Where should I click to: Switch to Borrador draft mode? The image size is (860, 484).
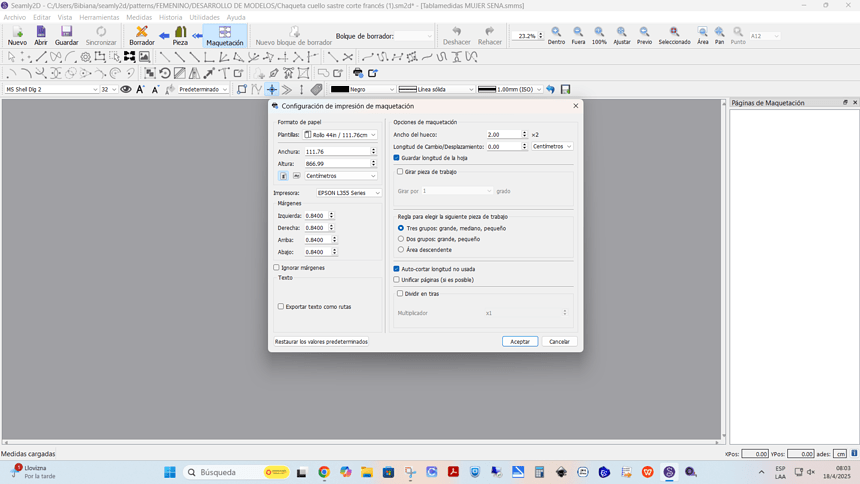click(x=142, y=36)
